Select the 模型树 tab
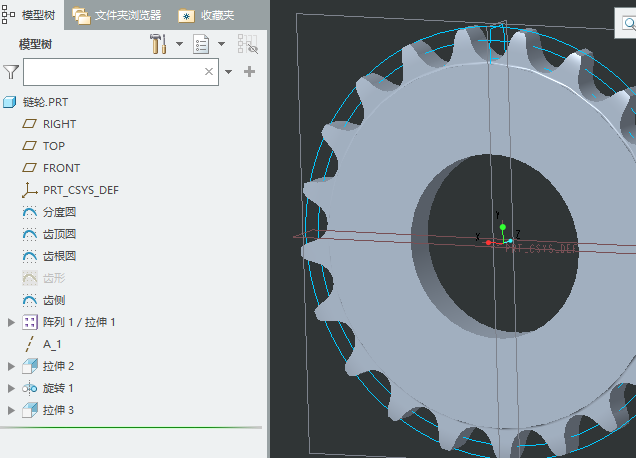 coord(32,15)
